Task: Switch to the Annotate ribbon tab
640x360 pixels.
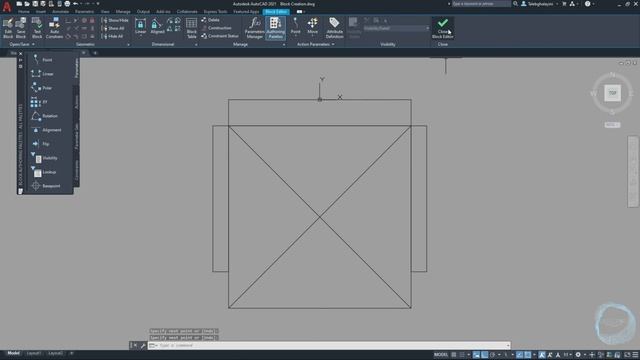Action: [60, 12]
